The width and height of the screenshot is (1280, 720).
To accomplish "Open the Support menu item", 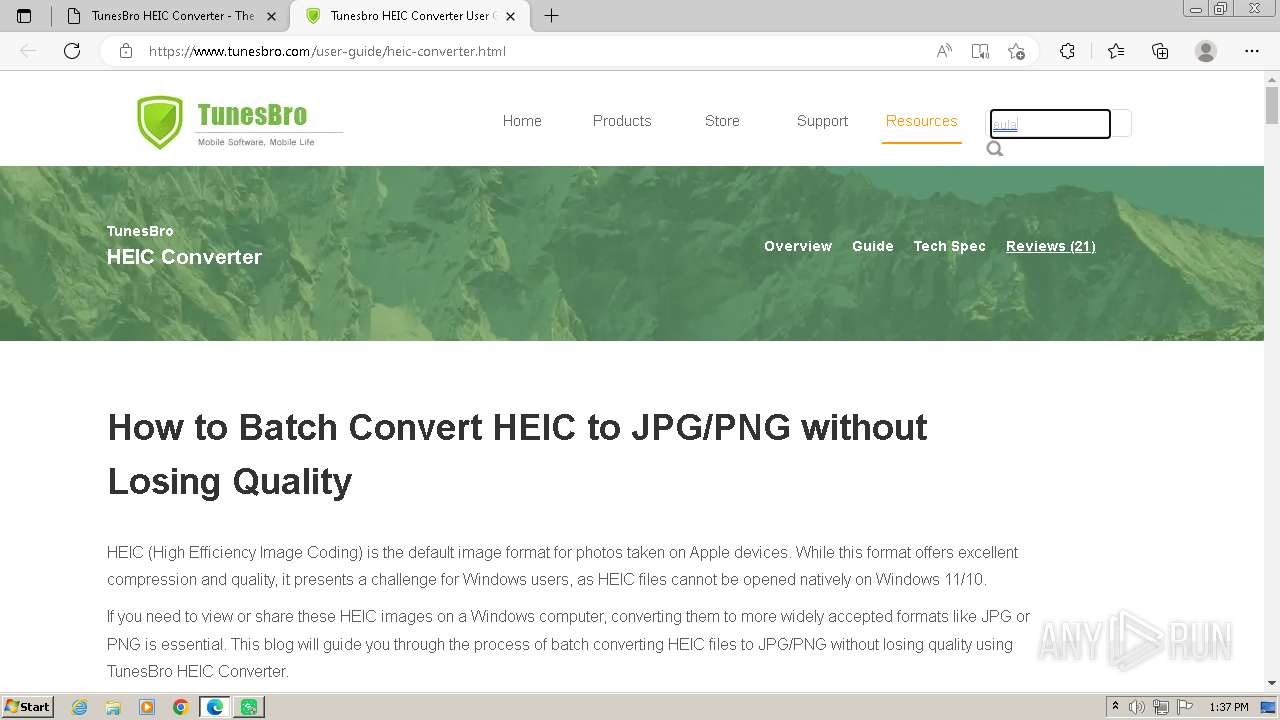I will pos(822,121).
